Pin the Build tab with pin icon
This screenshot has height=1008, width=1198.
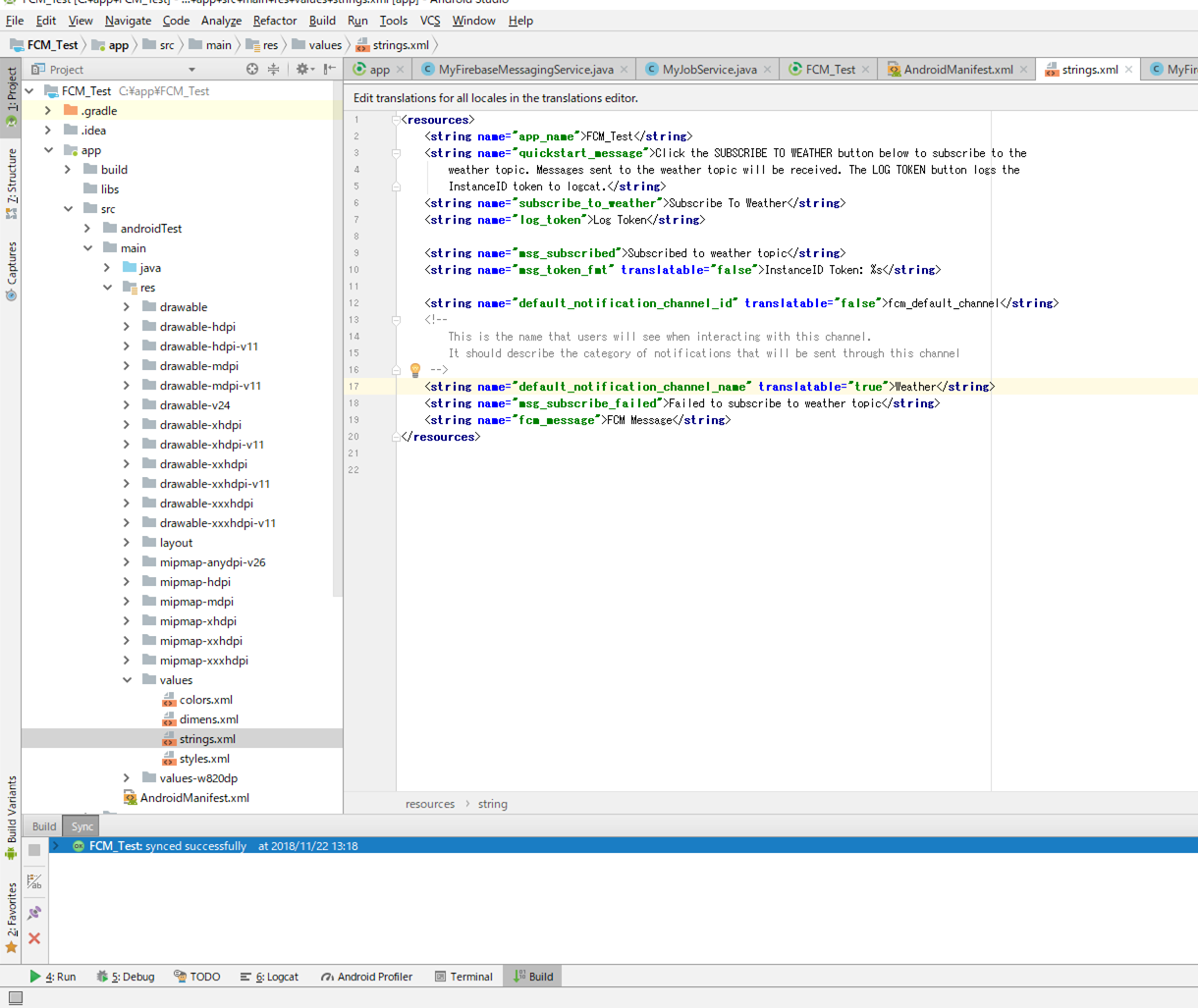coord(34,912)
